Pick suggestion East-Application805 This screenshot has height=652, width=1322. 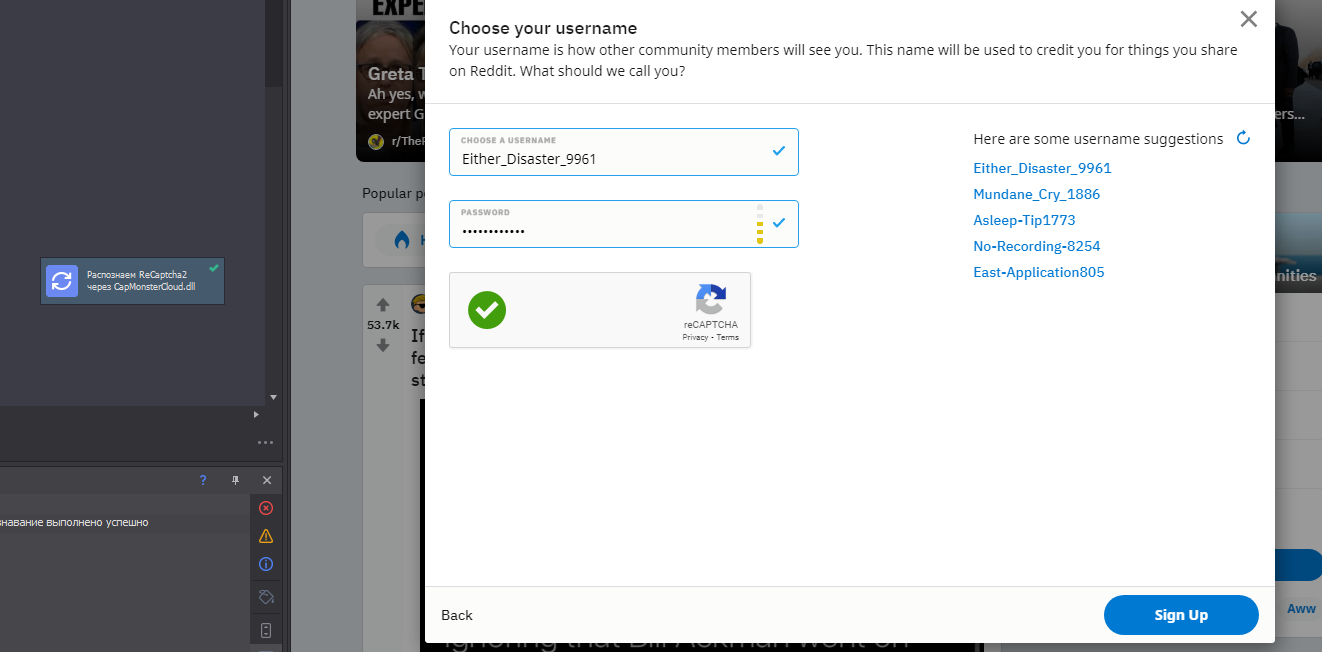(1039, 272)
